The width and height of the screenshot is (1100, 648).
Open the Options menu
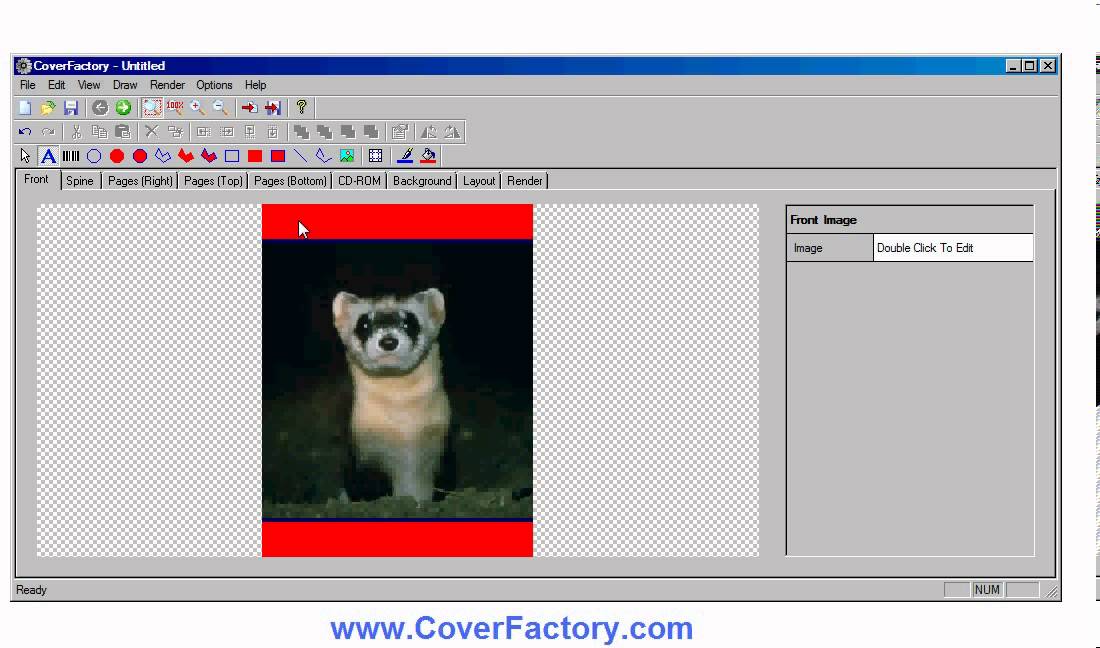214,85
